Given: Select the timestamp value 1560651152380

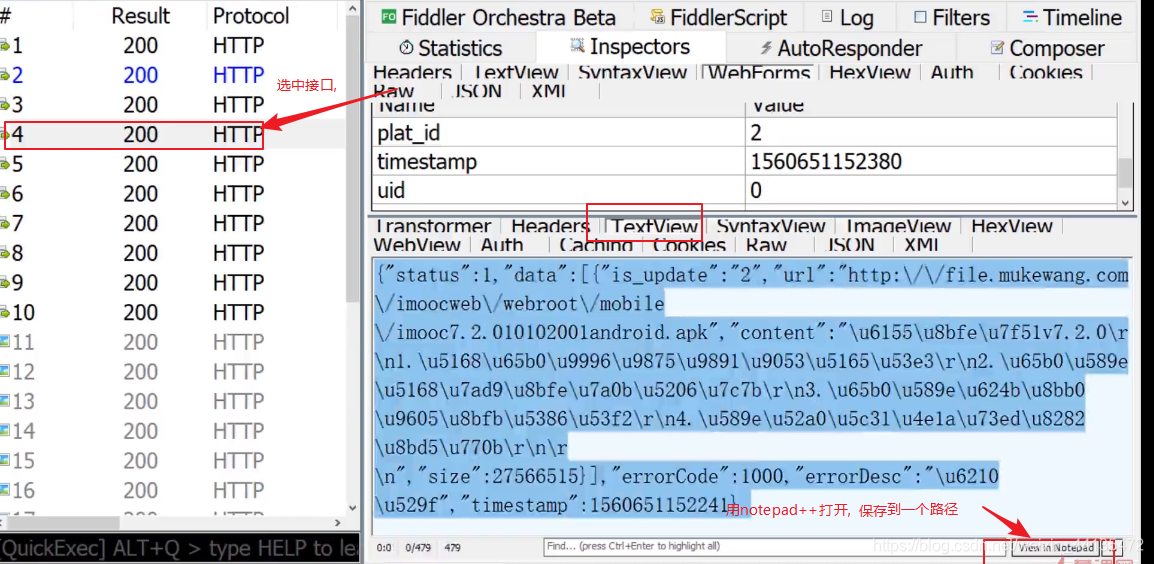Looking at the screenshot, I should (x=826, y=162).
